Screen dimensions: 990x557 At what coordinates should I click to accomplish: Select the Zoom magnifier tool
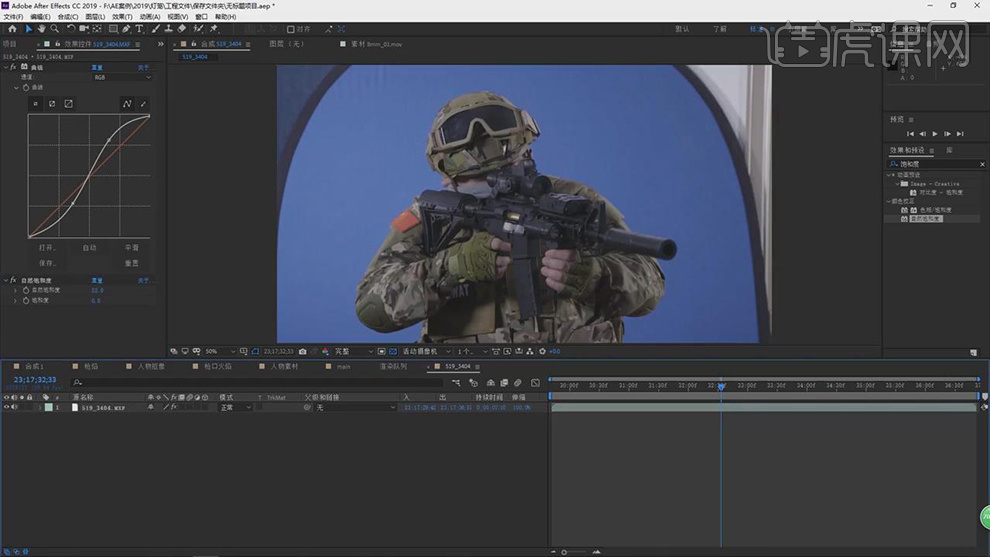[55, 29]
